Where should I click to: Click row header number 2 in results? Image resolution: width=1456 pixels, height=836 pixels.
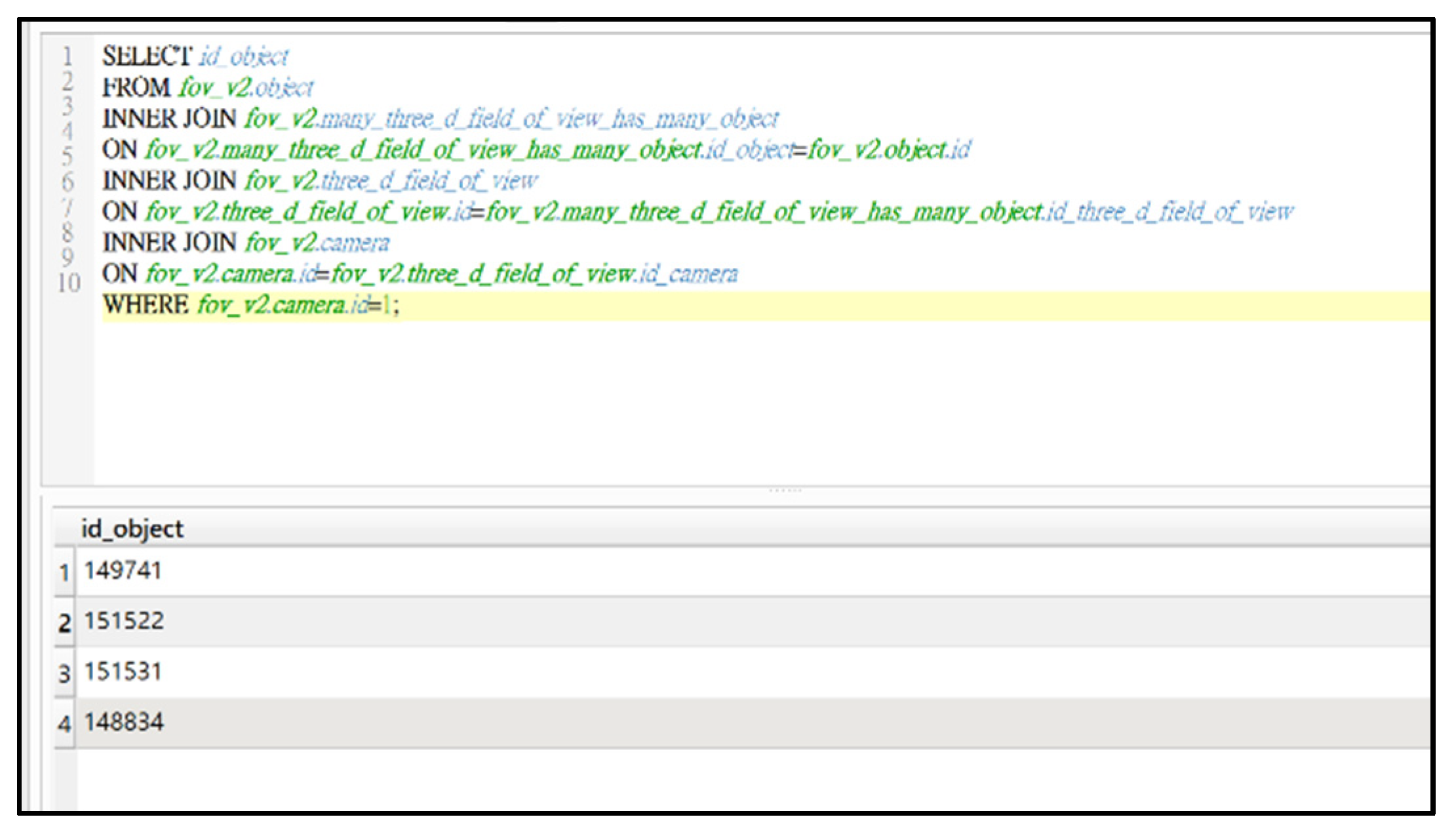(x=64, y=622)
